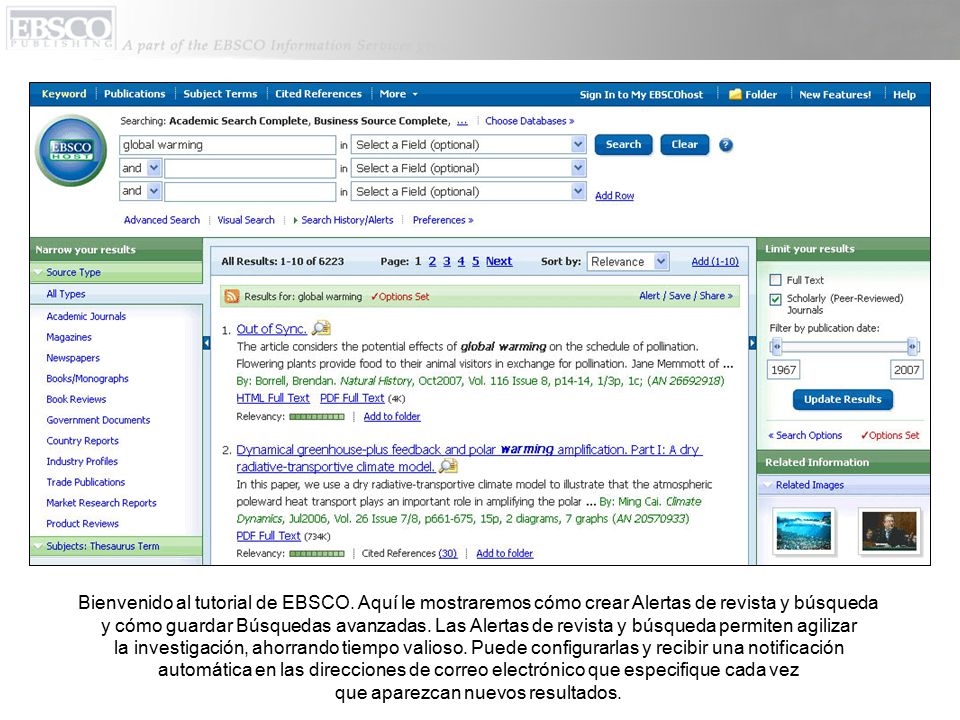Open the Sort by Relevance dropdown
Viewport: 960px width, 720px height.
pyautogui.click(x=628, y=261)
